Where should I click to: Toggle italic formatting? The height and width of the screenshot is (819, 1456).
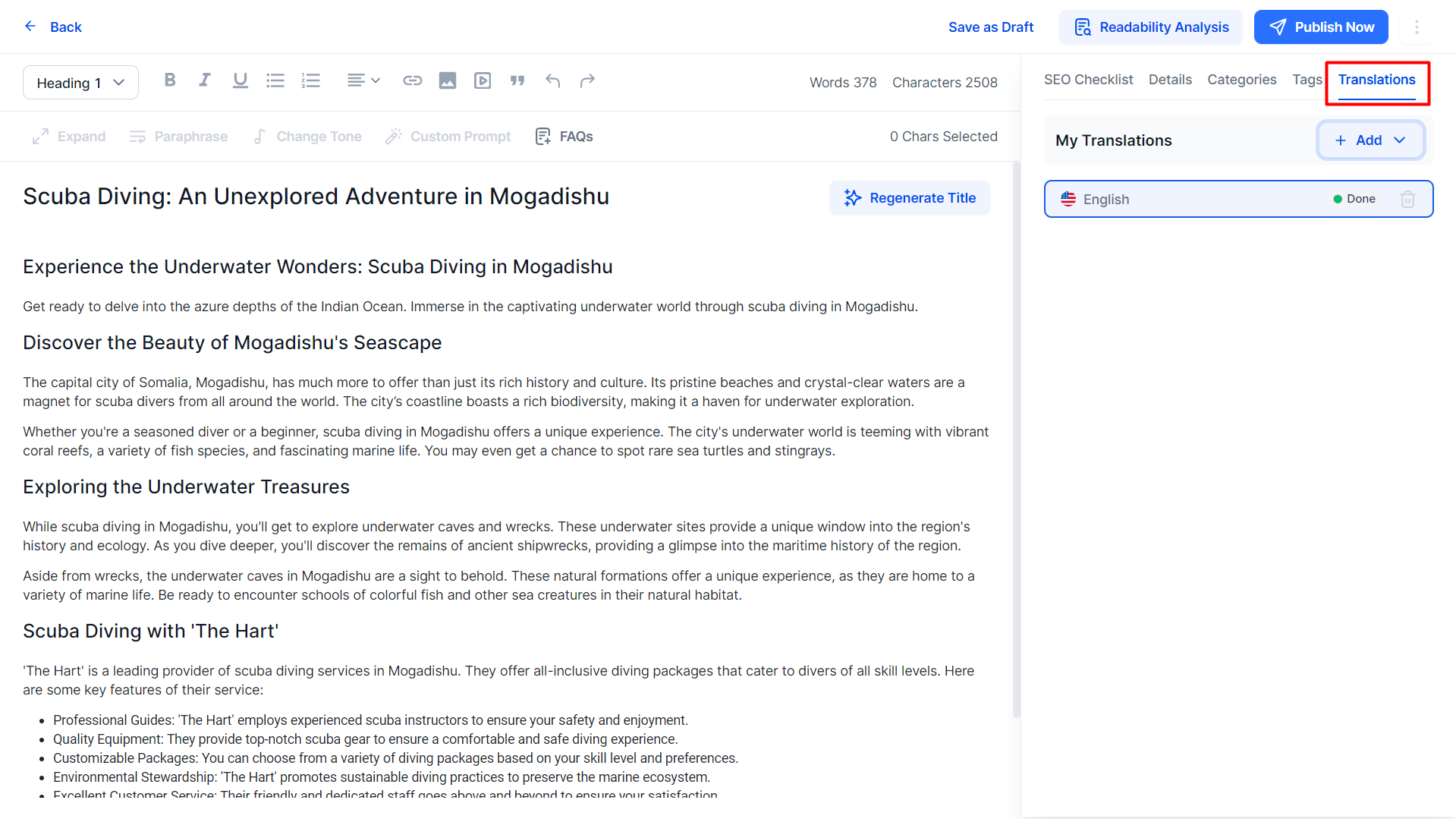coord(205,80)
